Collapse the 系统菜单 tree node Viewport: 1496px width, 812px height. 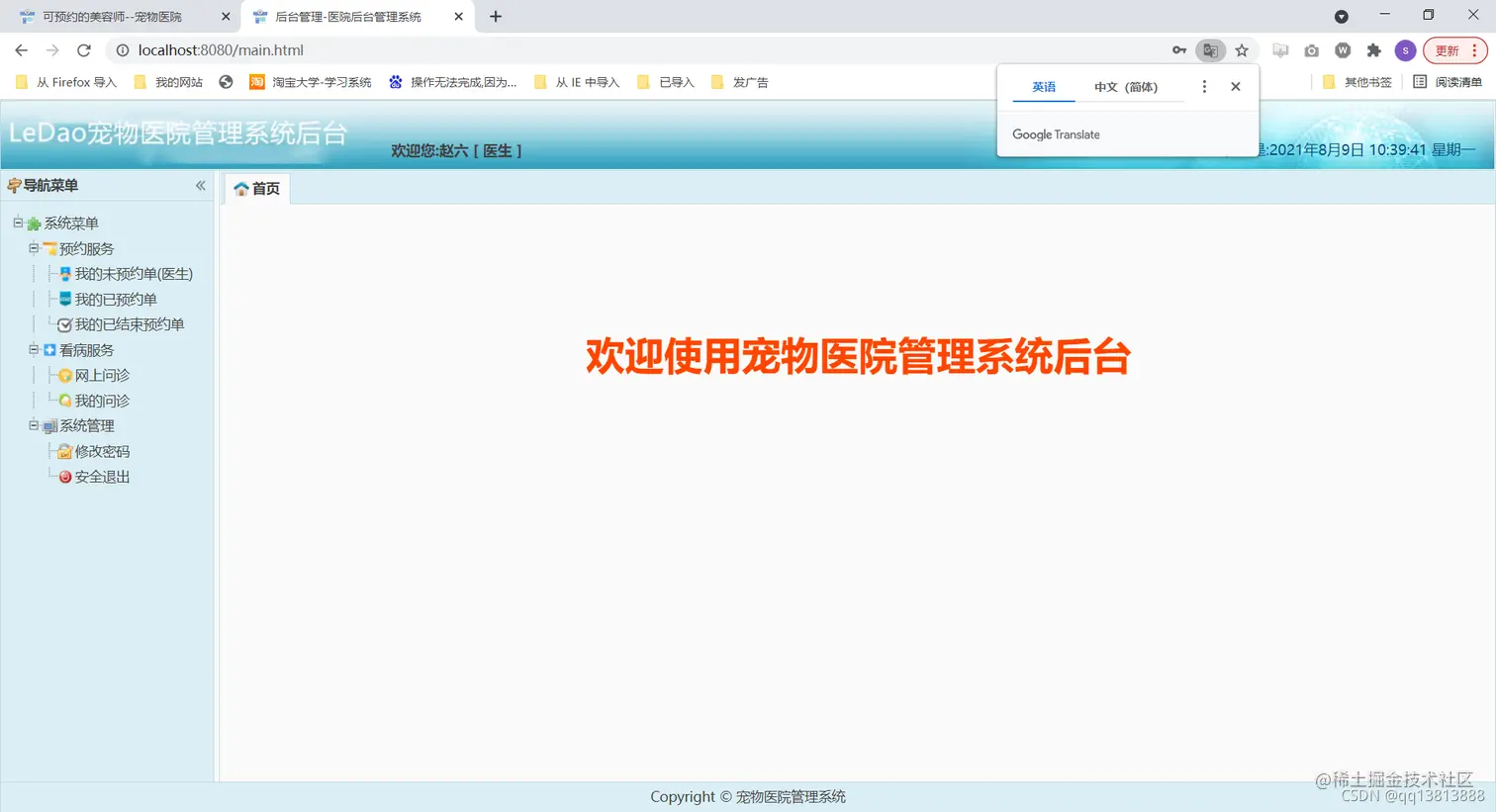click(x=17, y=223)
